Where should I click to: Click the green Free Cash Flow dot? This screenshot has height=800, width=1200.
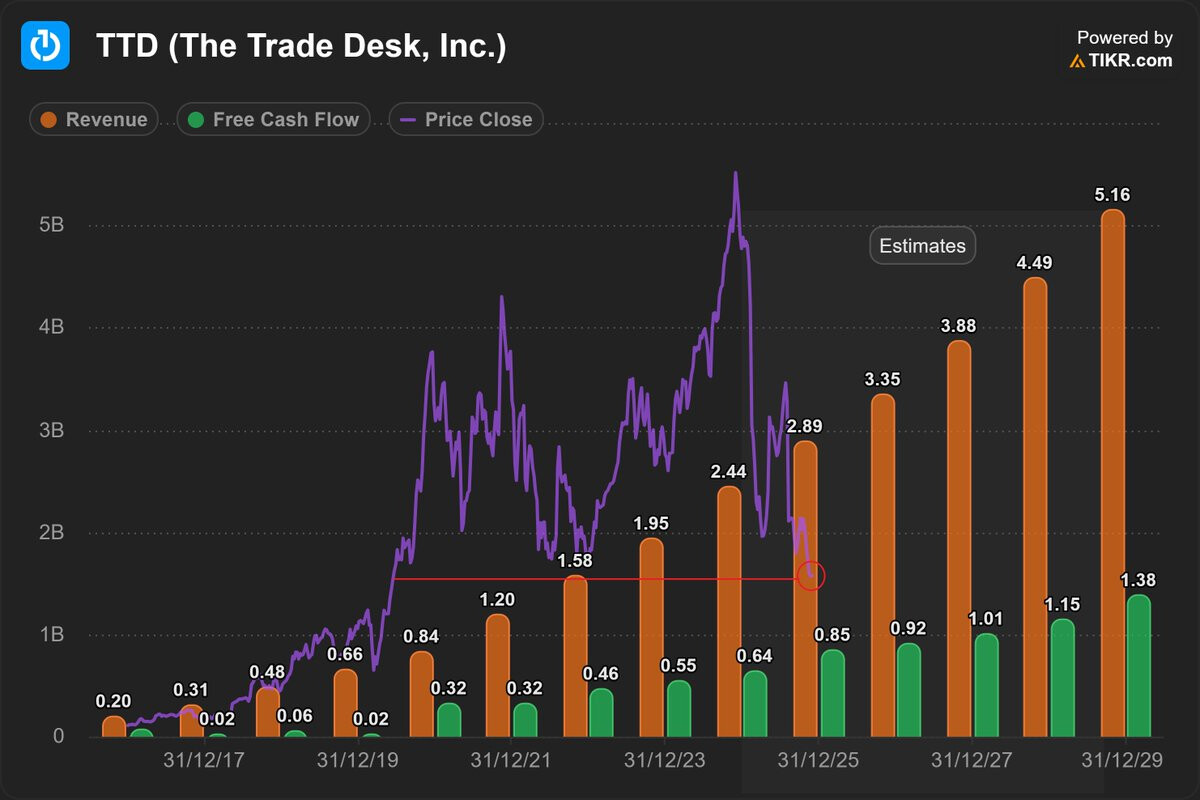coord(196,120)
